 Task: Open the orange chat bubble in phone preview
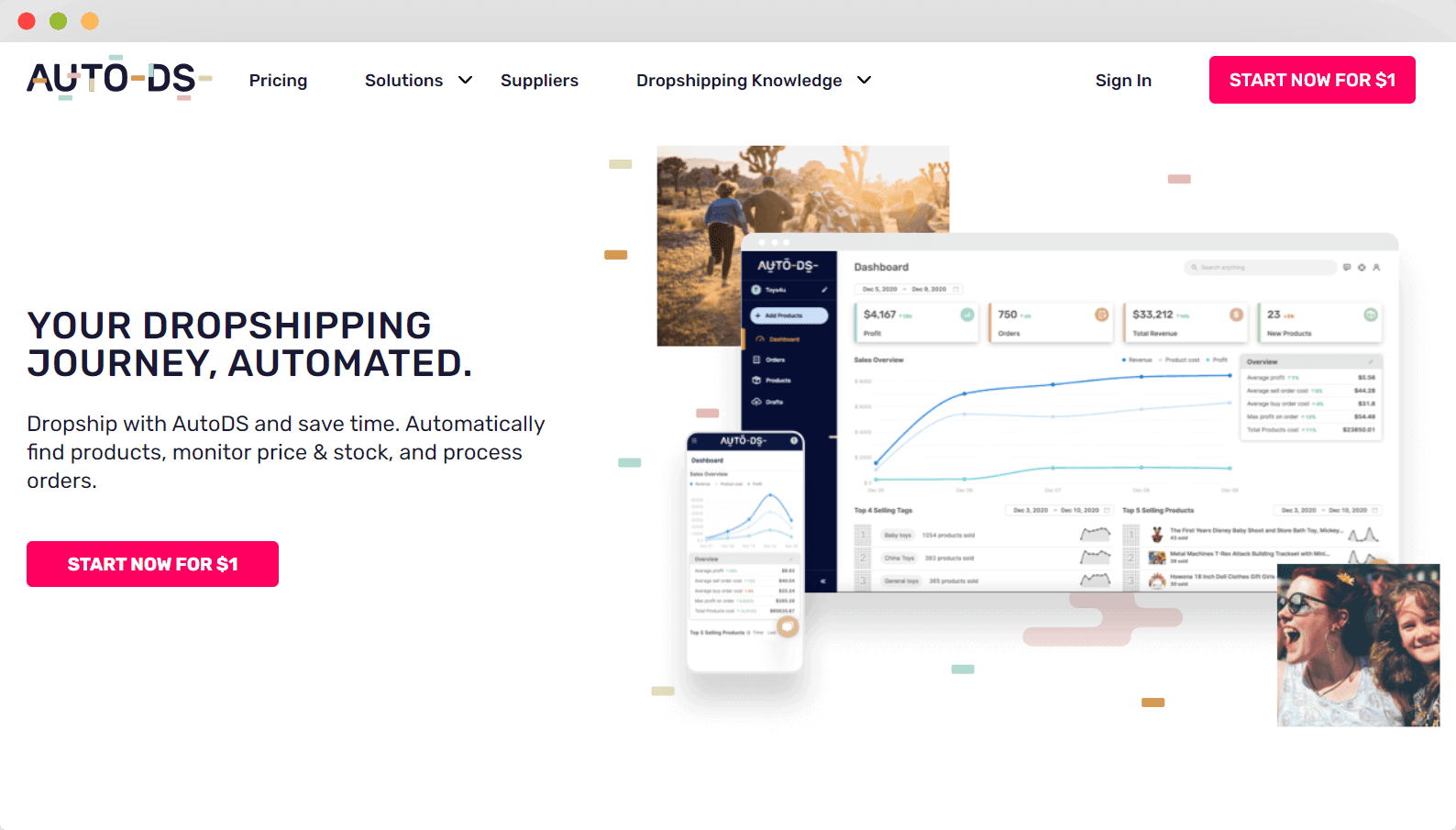788,626
